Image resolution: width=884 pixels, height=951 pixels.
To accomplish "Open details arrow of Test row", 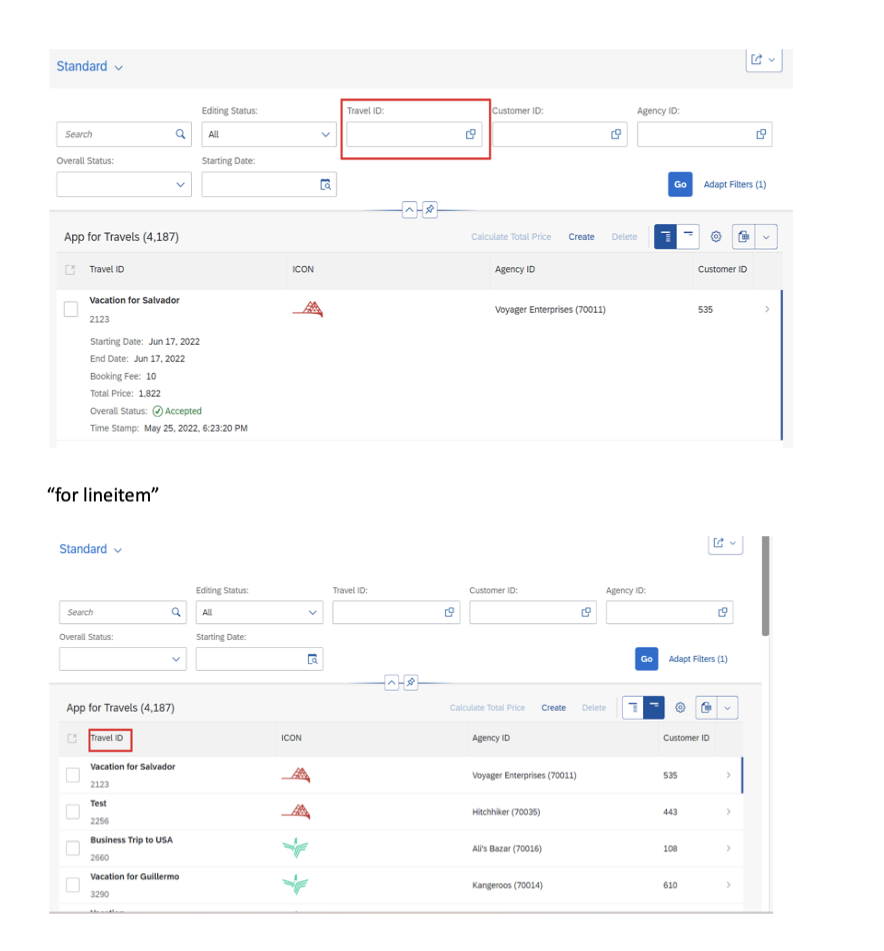I will click(x=728, y=812).
